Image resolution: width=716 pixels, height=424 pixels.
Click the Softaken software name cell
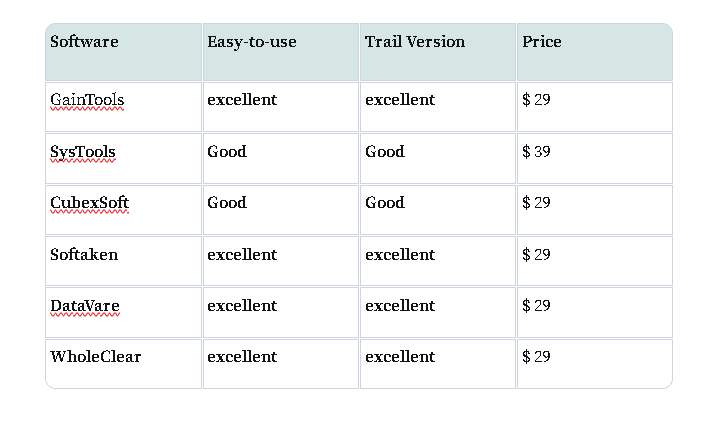click(123, 261)
